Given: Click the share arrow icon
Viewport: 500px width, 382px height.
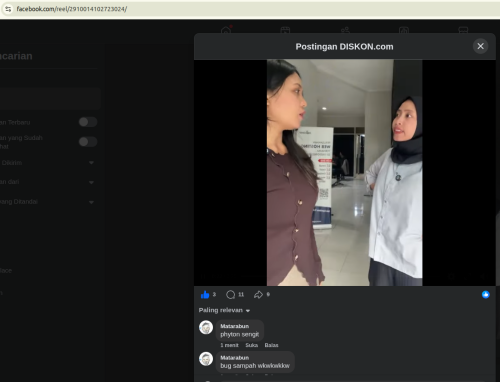Looking at the screenshot, I should [x=258, y=295].
